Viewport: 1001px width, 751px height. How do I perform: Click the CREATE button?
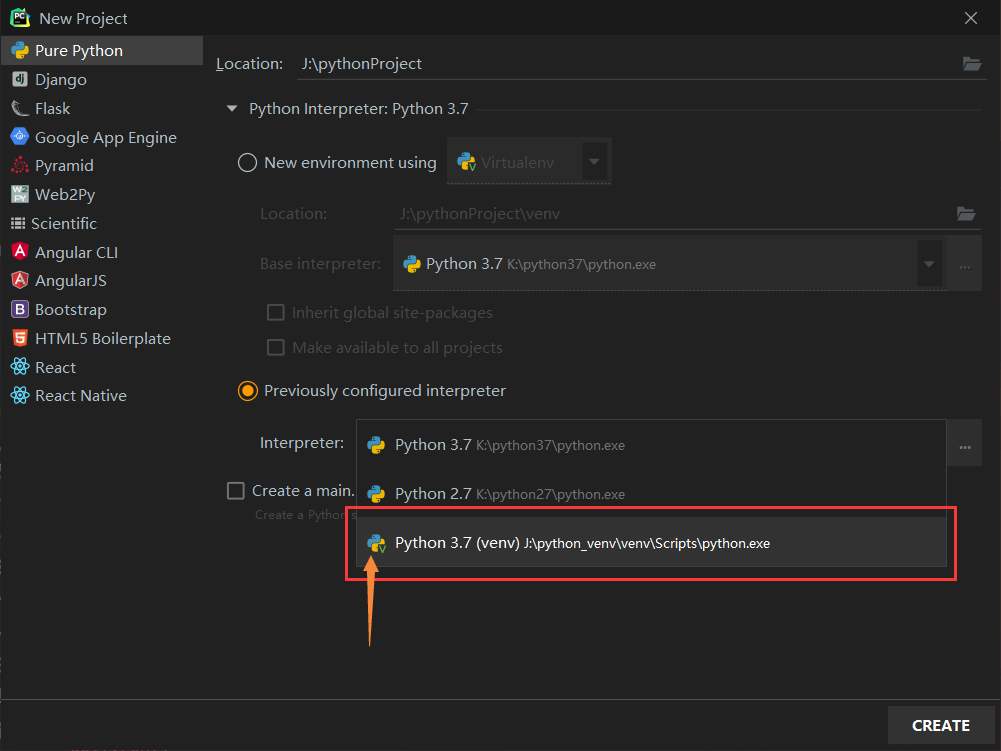tap(941, 725)
